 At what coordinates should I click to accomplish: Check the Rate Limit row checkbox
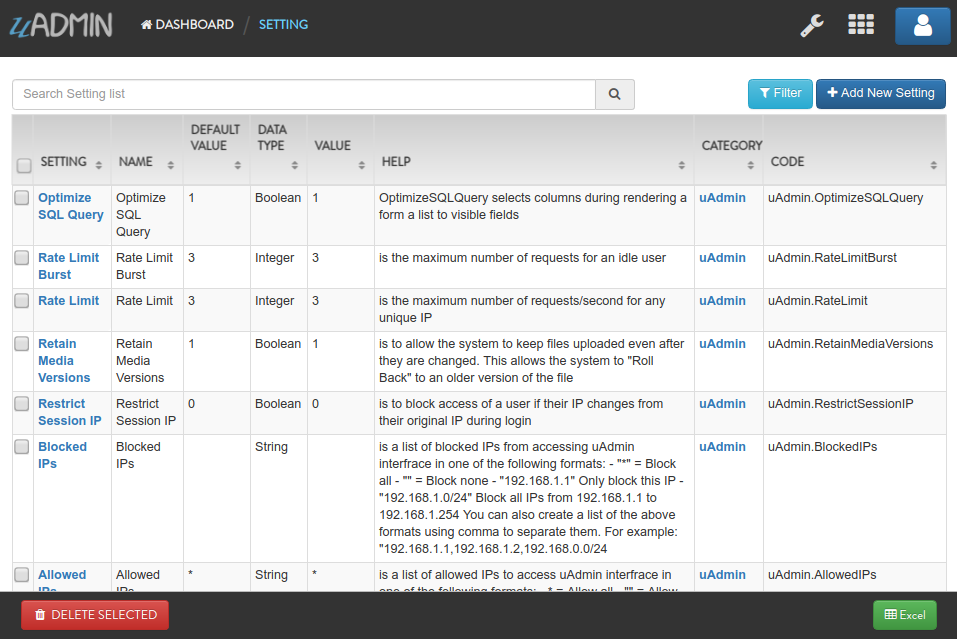point(21,301)
